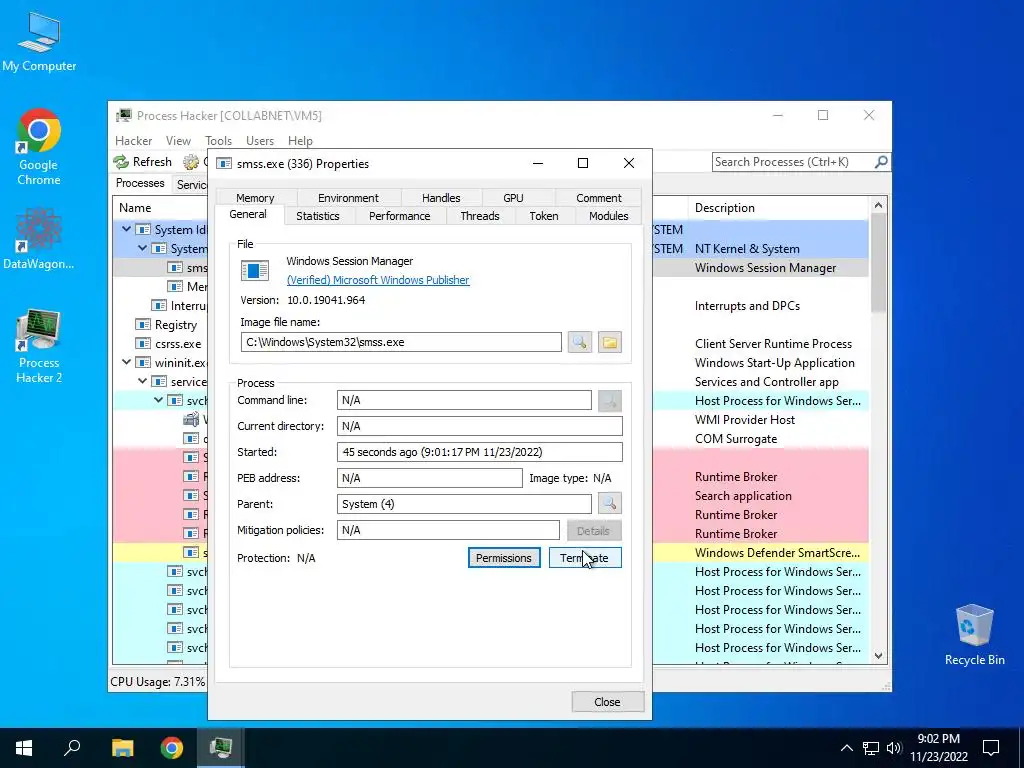Click the Image file name field
The height and width of the screenshot is (768, 1024).
401,342
